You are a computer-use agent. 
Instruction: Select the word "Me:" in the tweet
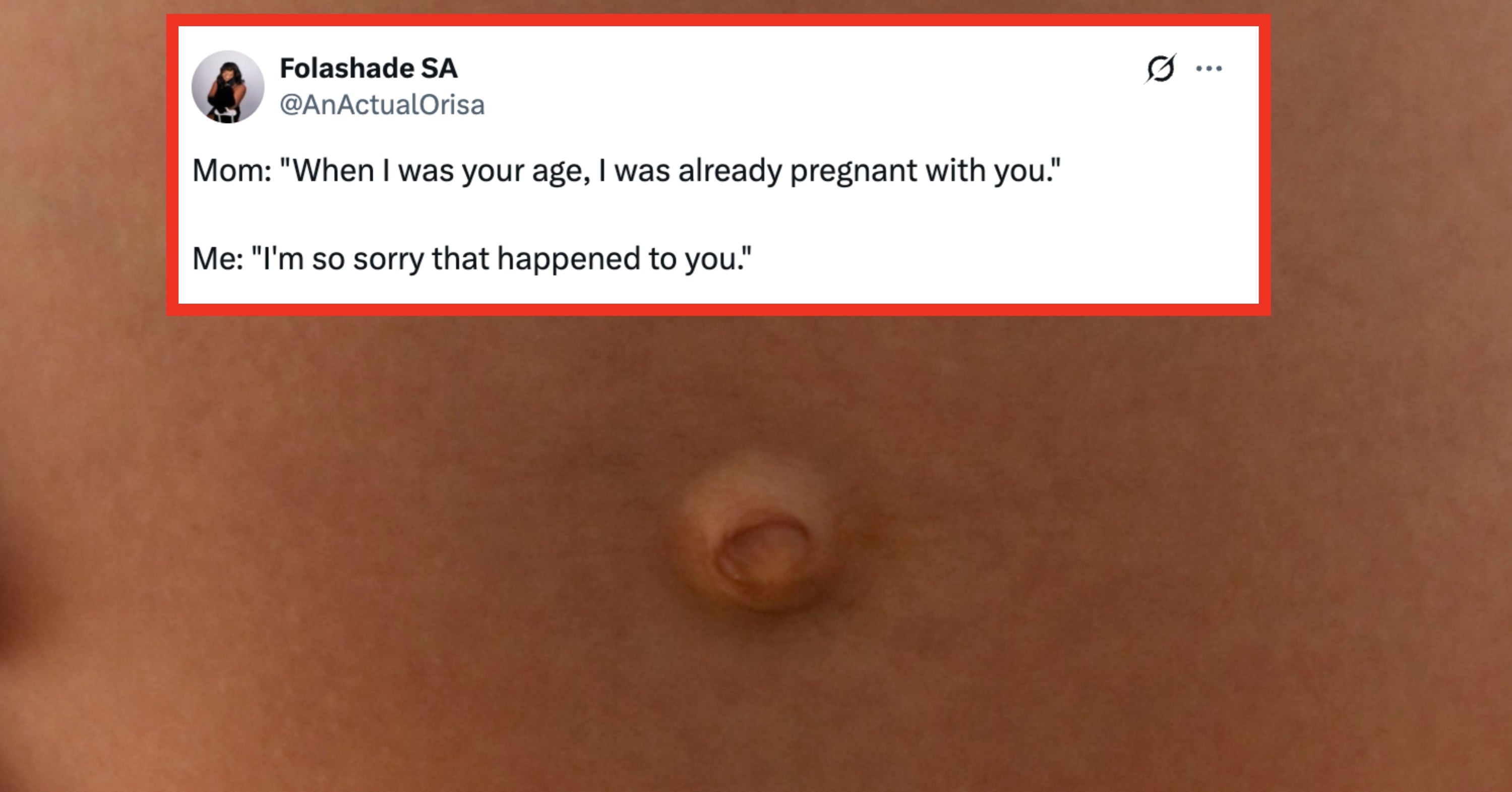click(218, 259)
